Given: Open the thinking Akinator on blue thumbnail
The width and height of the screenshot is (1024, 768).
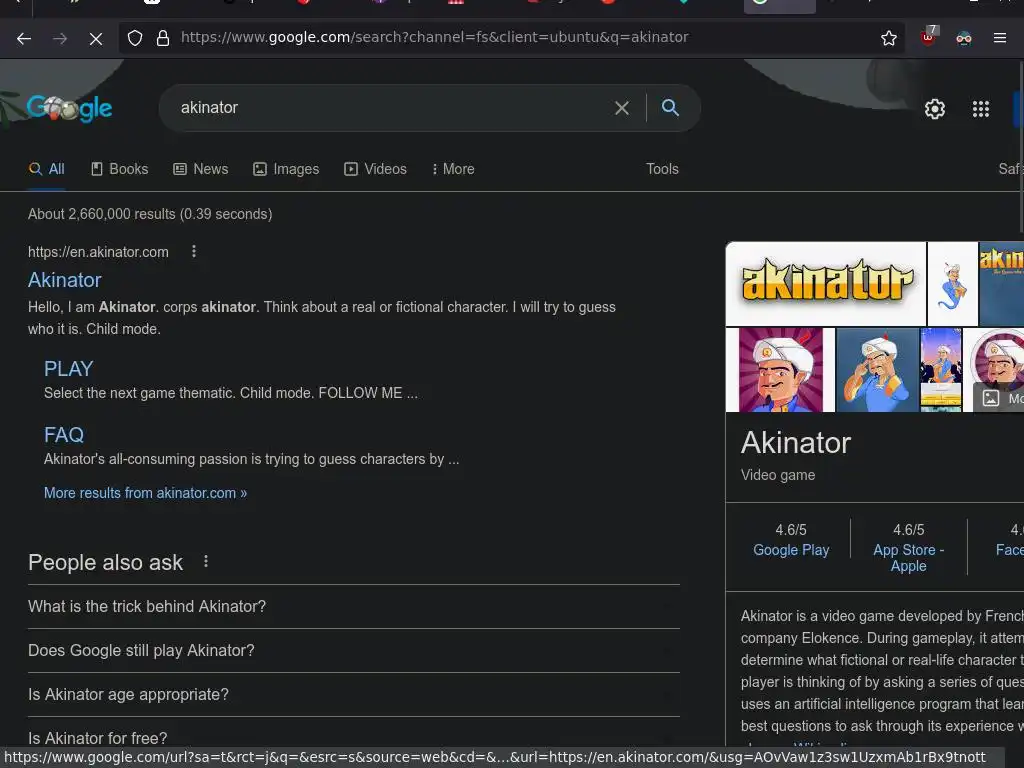Looking at the screenshot, I should 877,370.
